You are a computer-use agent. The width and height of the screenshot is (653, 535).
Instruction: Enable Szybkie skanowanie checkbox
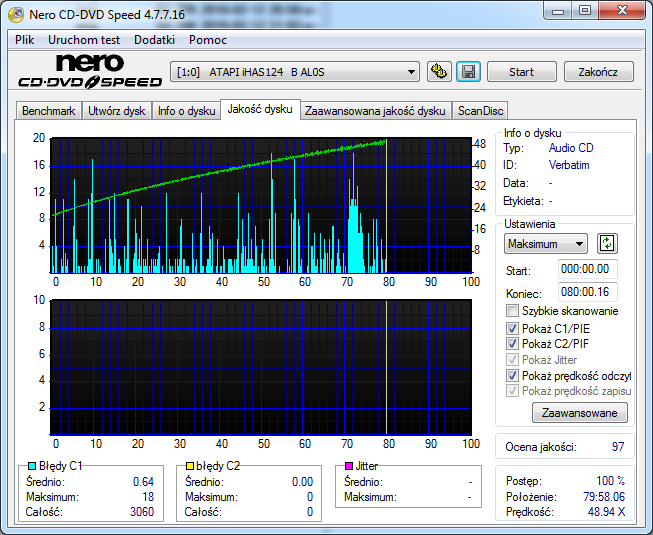512,311
